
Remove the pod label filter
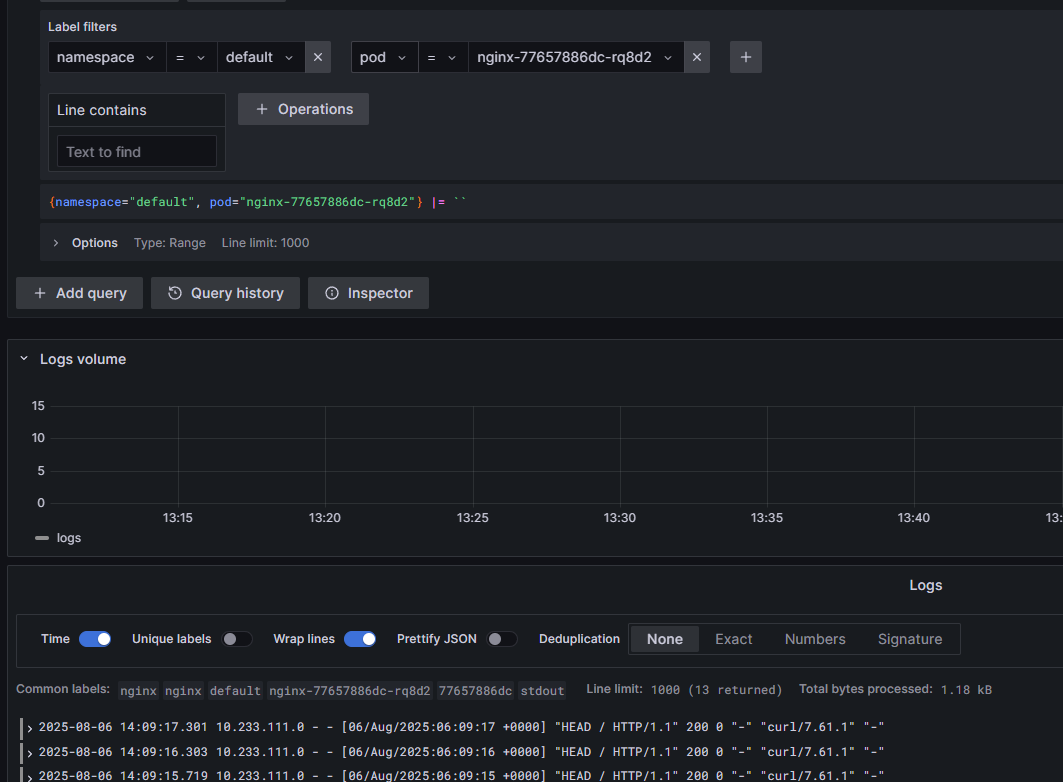coord(697,57)
